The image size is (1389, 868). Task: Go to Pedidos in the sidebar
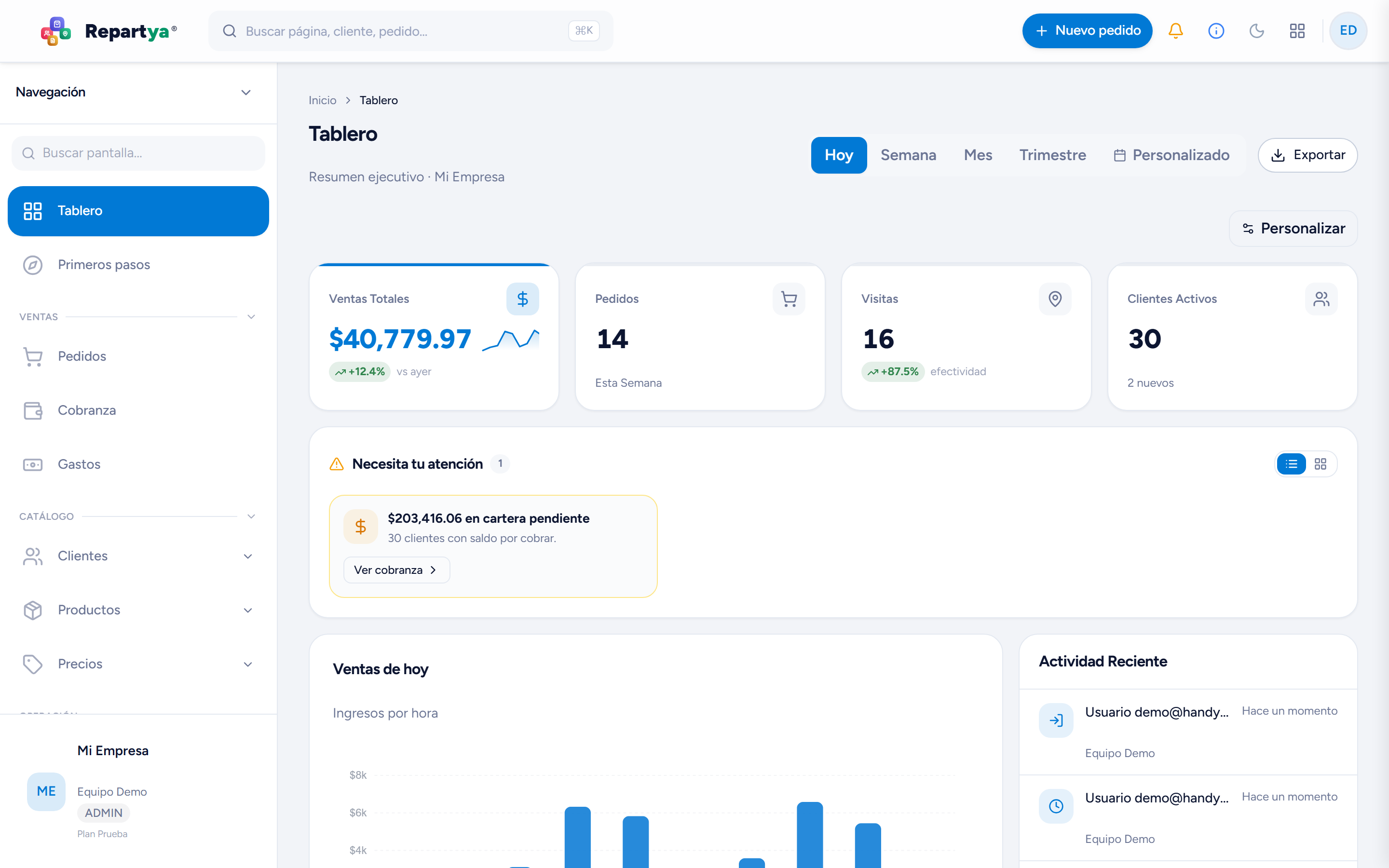pyautogui.click(x=138, y=356)
